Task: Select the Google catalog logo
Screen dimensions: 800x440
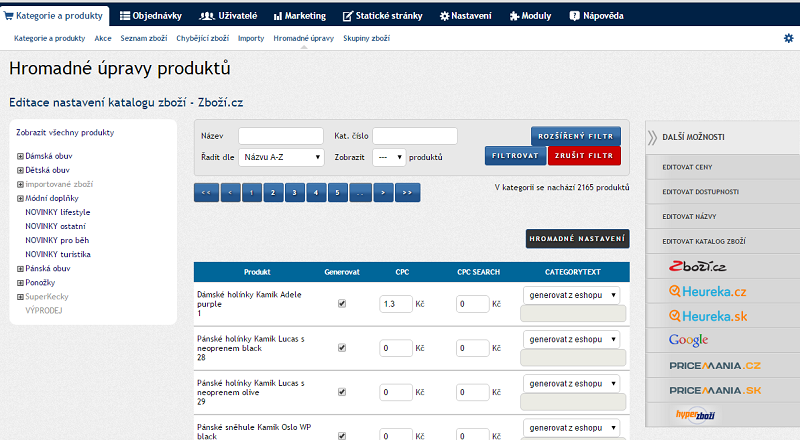Action: tap(689, 341)
